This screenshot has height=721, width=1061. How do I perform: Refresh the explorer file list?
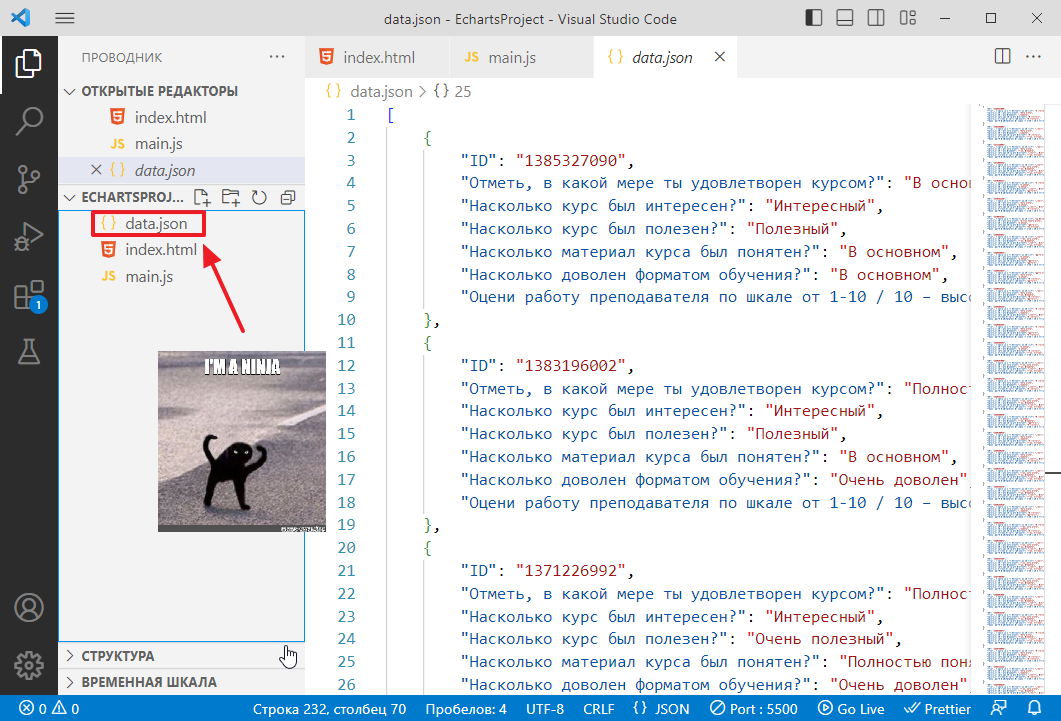click(259, 197)
